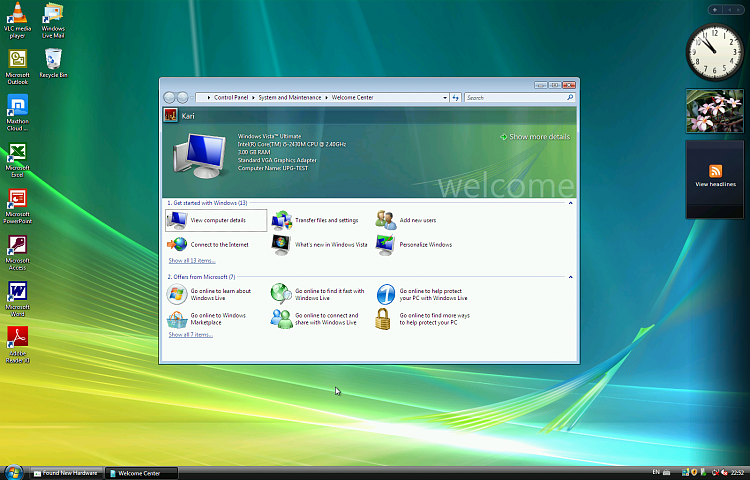Screen dimensions: 750x480
Task: Select the Microsoft Access desktop icon
Action: click(x=18, y=252)
